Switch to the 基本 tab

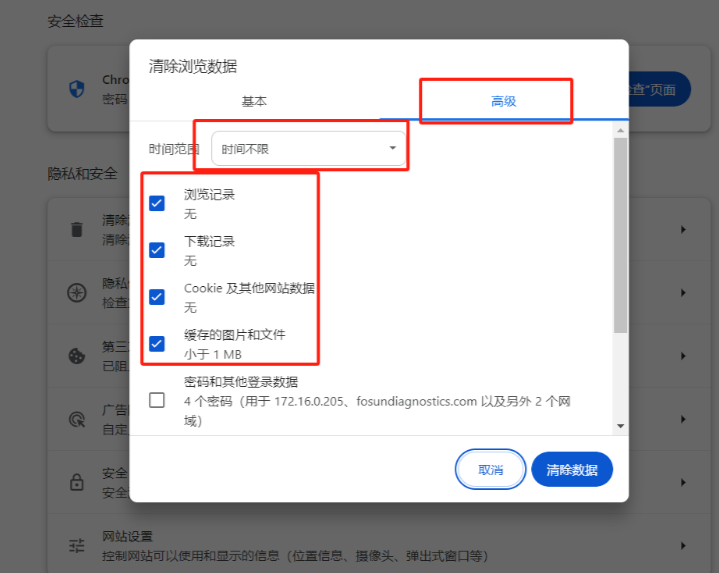pyautogui.click(x=254, y=101)
